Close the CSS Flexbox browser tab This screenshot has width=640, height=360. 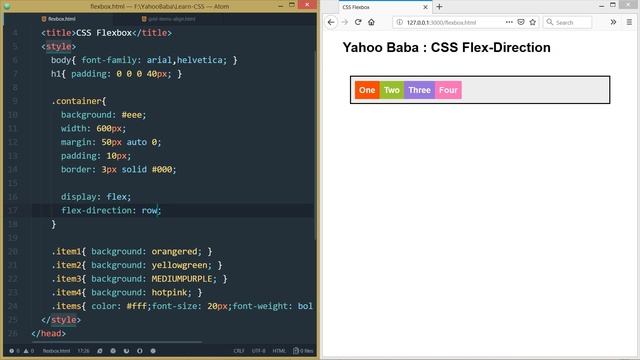click(x=425, y=7)
